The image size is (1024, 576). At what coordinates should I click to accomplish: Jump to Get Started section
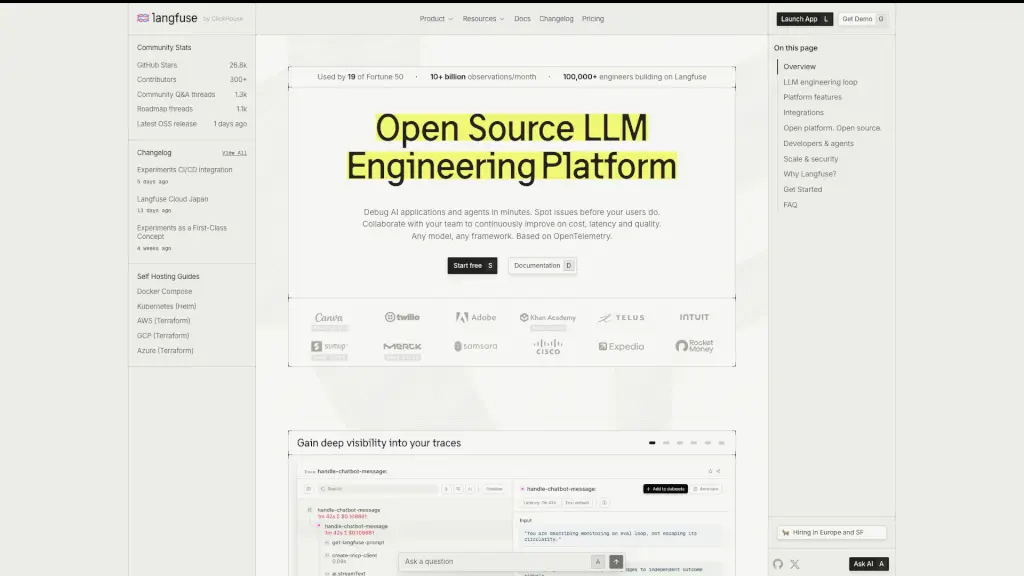pos(803,189)
